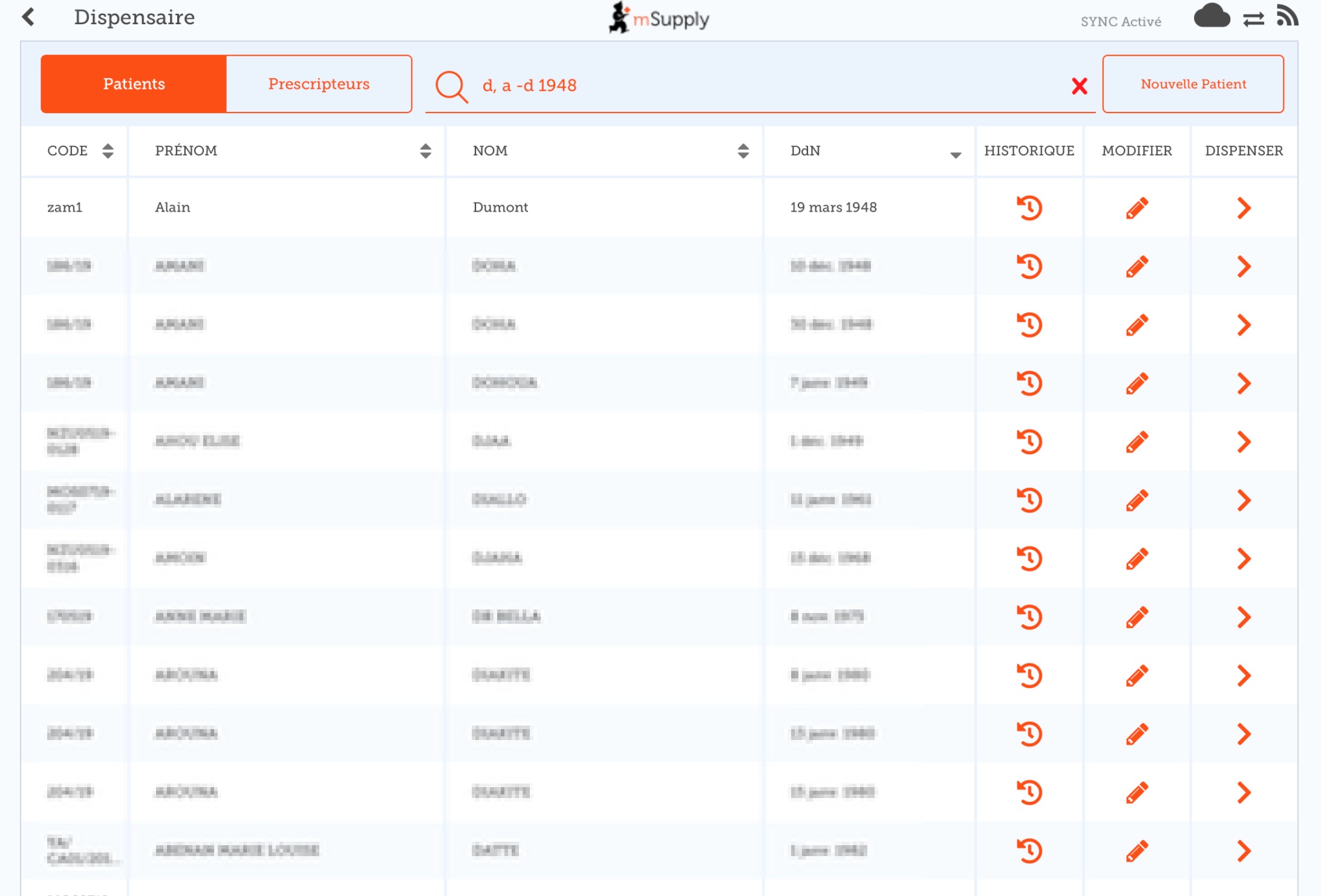Toggle DdN column sort order
This screenshot has height=896, width=1321.
pyautogui.click(x=955, y=155)
